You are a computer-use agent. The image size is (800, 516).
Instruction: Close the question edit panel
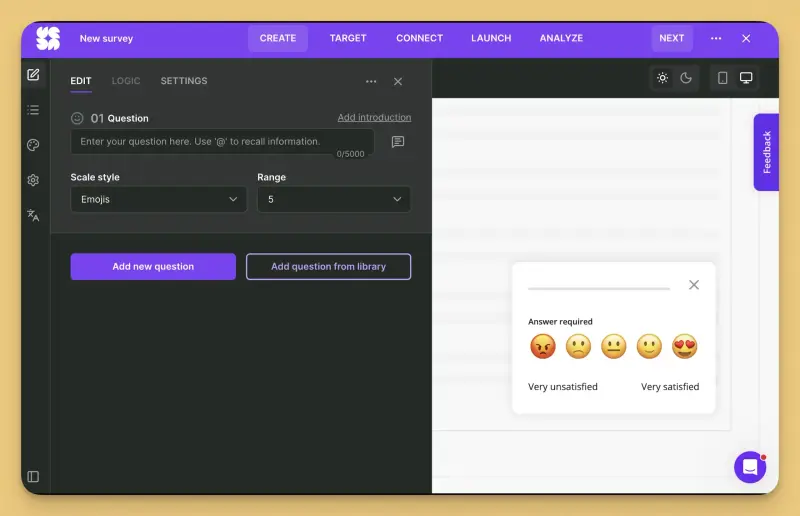point(398,82)
